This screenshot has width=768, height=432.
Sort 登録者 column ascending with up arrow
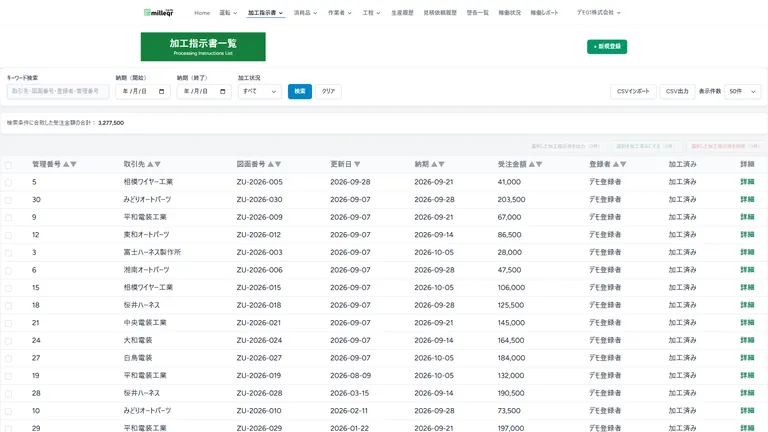(x=616, y=164)
